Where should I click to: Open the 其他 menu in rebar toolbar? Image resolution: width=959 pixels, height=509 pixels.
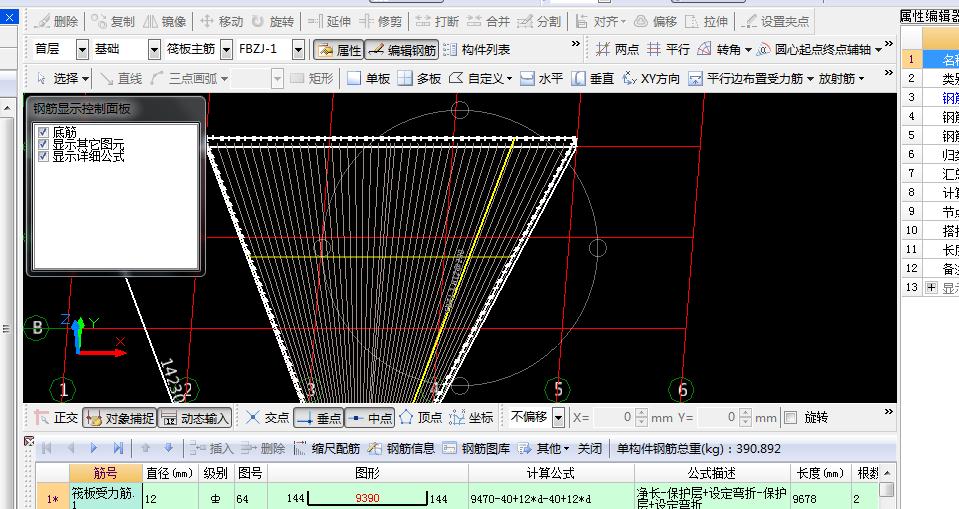(543, 448)
